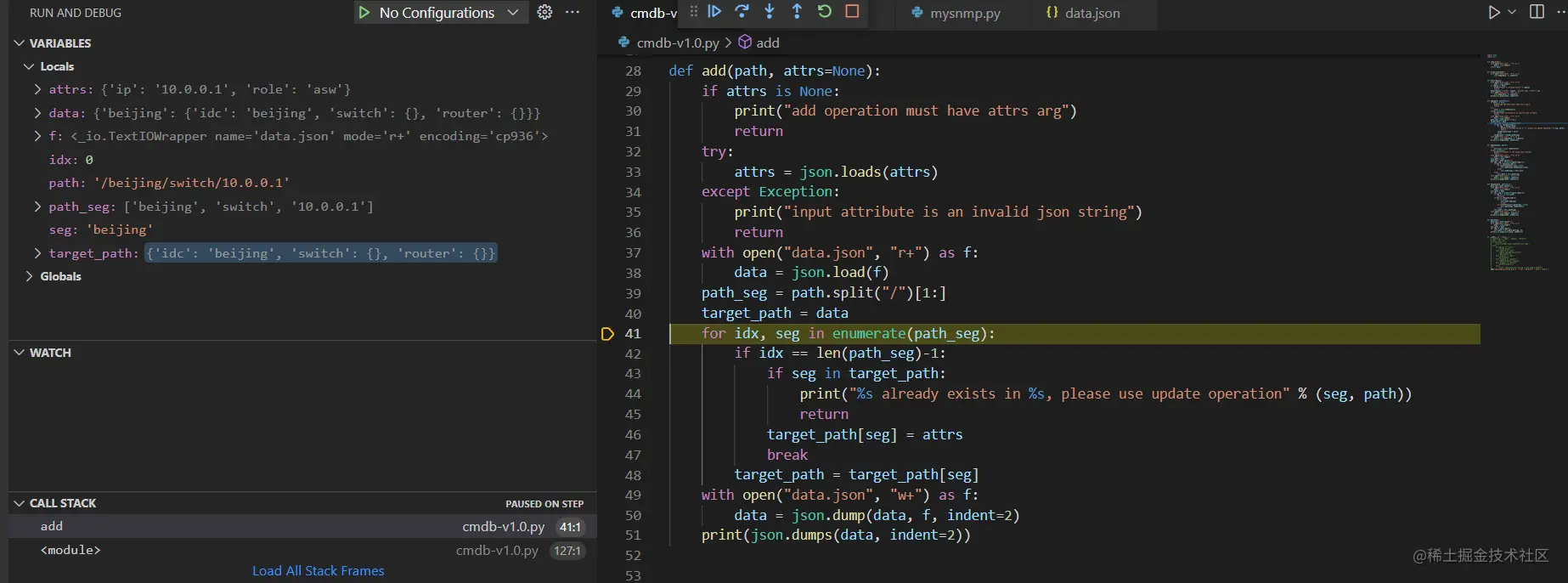Click the highlighted target_path value

pos(320,253)
